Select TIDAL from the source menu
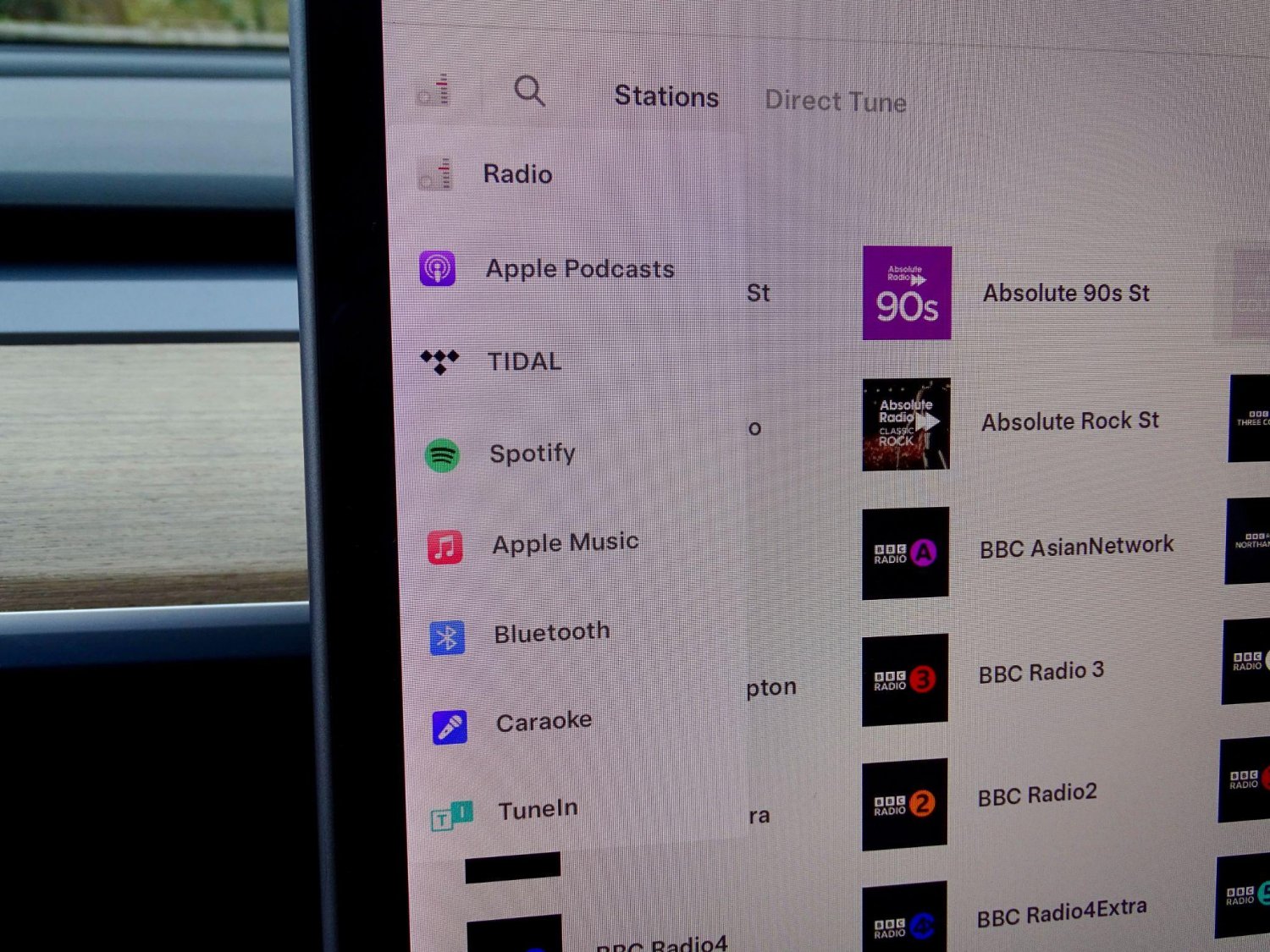1270x952 pixels. click(524, 362)
